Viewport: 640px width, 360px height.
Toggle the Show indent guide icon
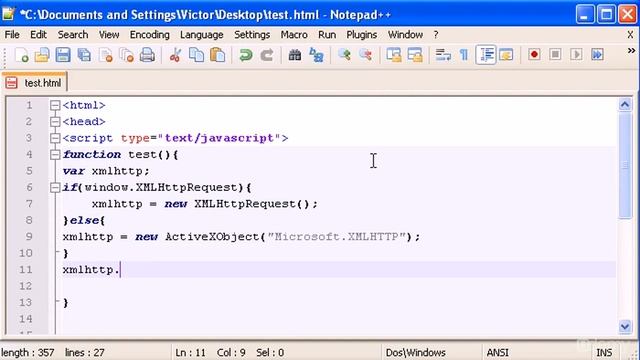pyautogui.click(x=486, y=55)
